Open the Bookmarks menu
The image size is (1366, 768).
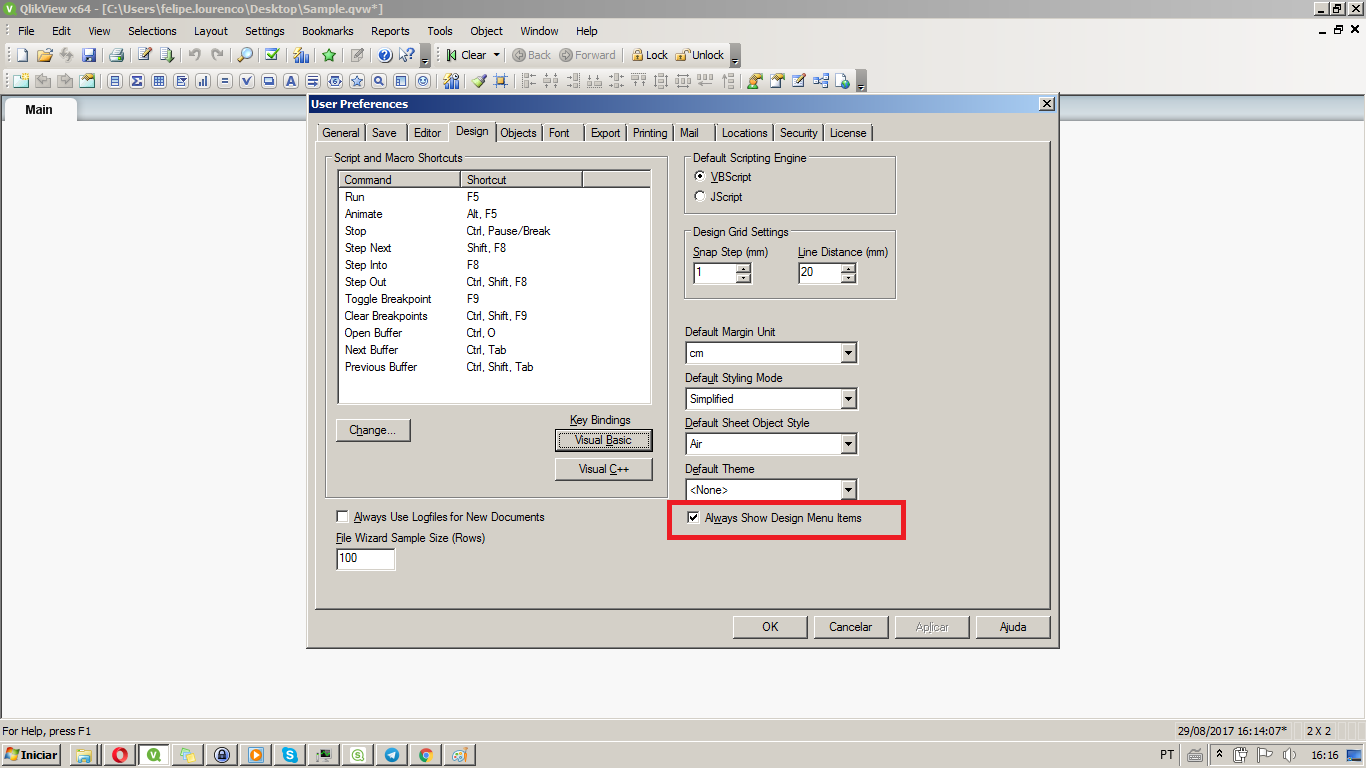pos(328,31)
